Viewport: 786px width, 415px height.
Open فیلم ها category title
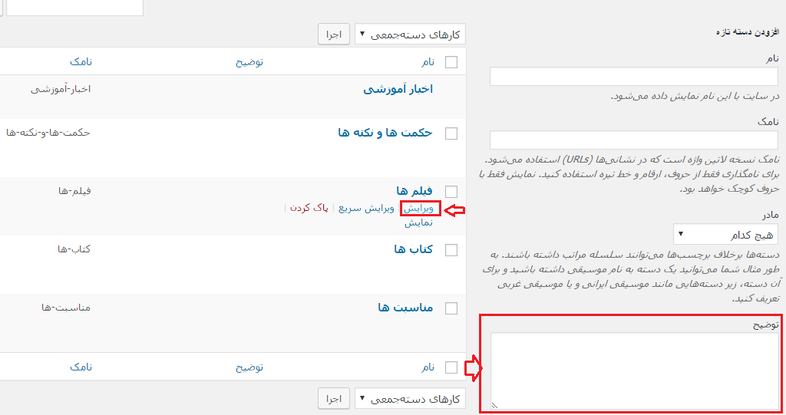point(415,191)
